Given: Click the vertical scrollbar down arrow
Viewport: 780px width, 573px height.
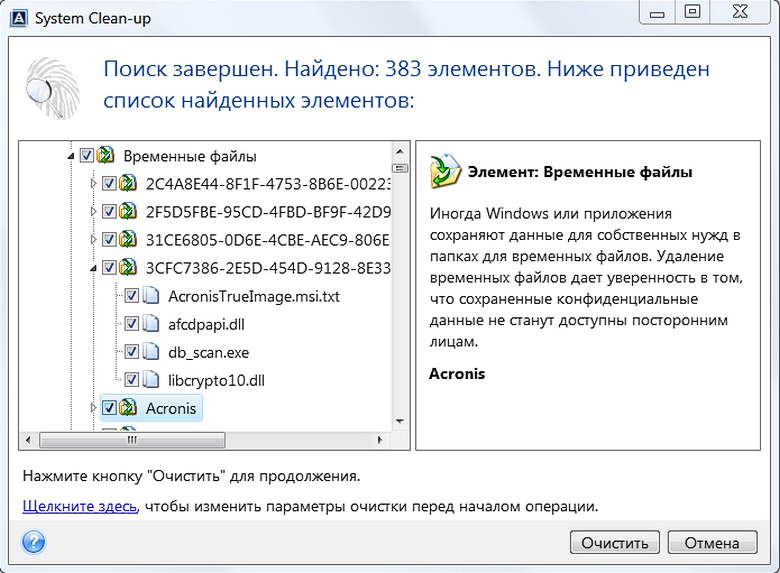Looking at the screenshot, I should (400, 424).
